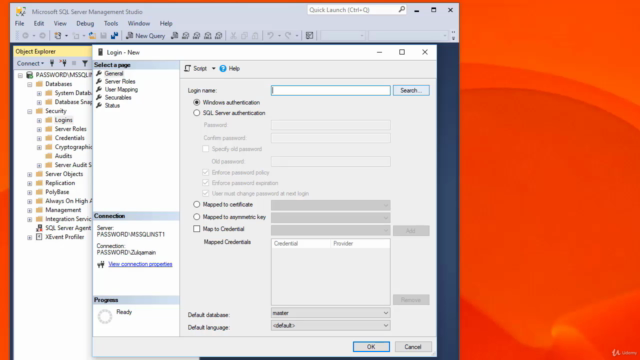The width and height of the screenshot is (640, 360).
Task: Open the Default language dropdown
Action: pos(330,326)
